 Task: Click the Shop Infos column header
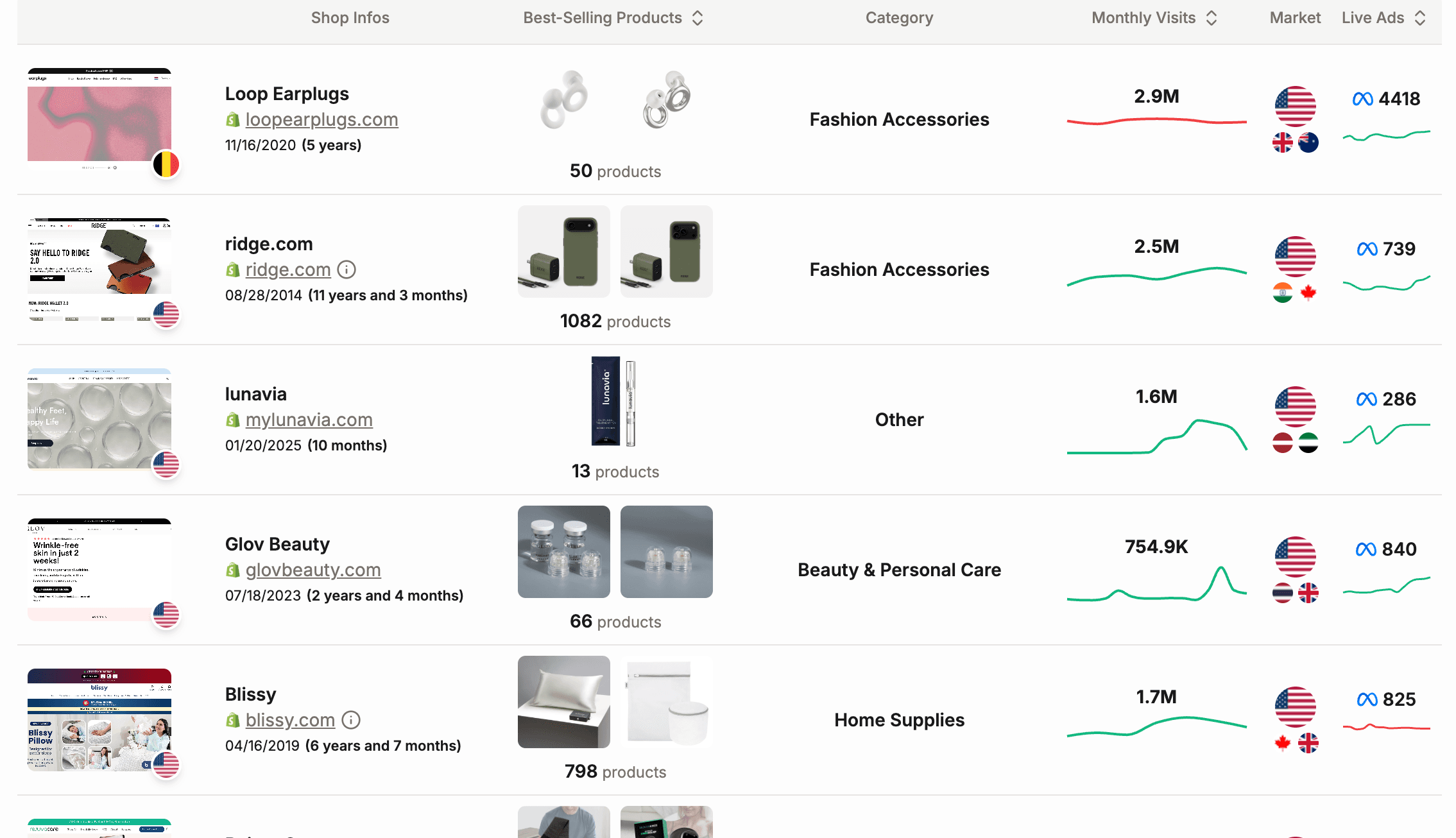pos(350,18)
